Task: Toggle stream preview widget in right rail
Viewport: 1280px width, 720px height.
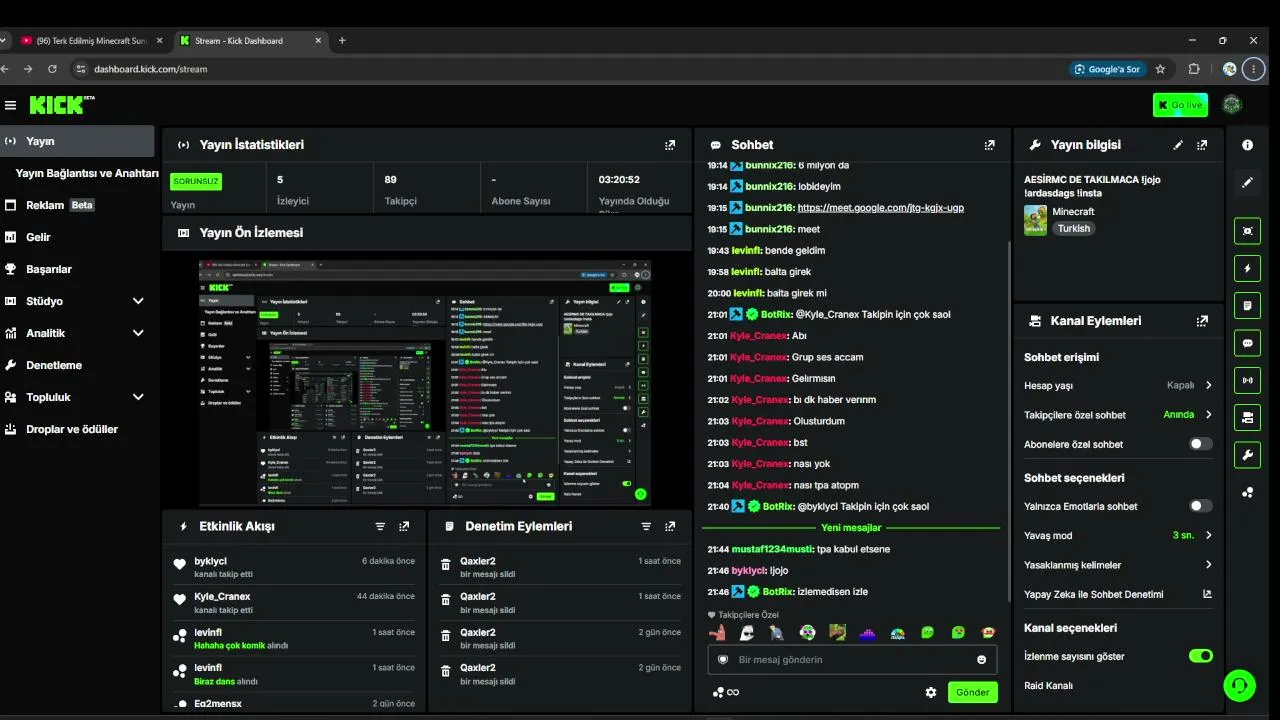Action: [x=1247, y=231]
